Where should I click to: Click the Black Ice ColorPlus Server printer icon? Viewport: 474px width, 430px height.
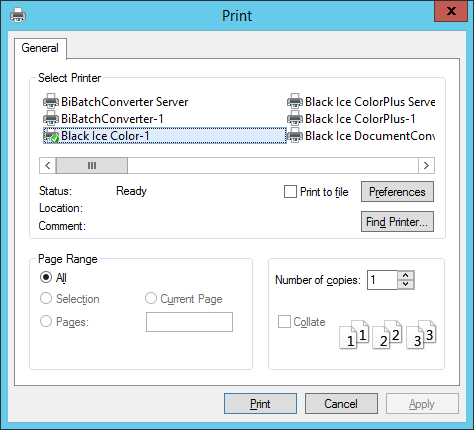pyautogui.click(x=295, y=101)
